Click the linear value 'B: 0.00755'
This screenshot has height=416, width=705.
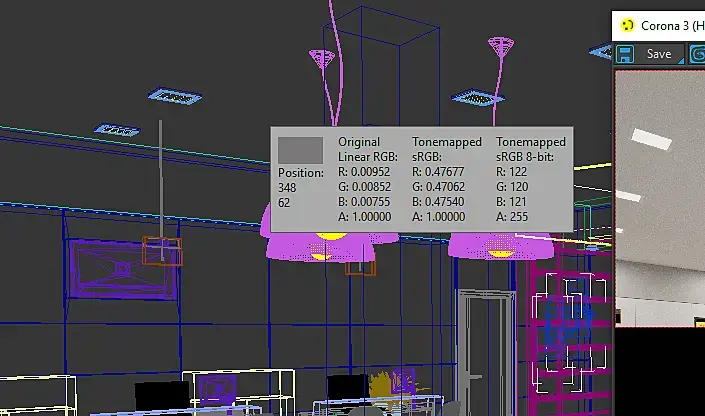pyautogui.click(x=364, y=201)
